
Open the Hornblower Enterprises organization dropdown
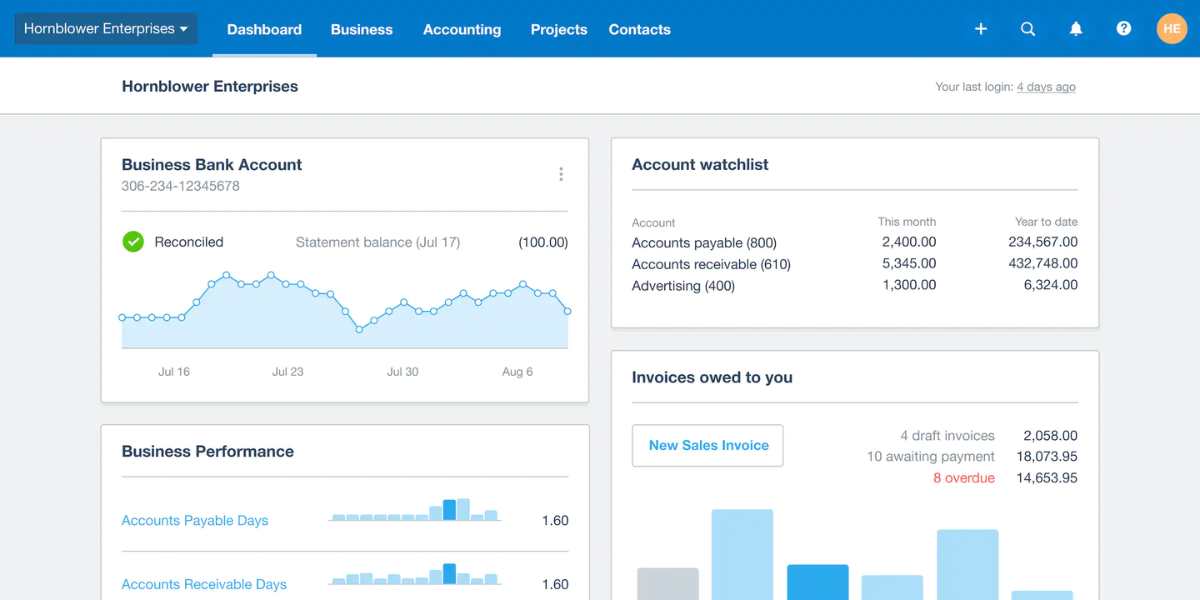click(x=105, y=28)
